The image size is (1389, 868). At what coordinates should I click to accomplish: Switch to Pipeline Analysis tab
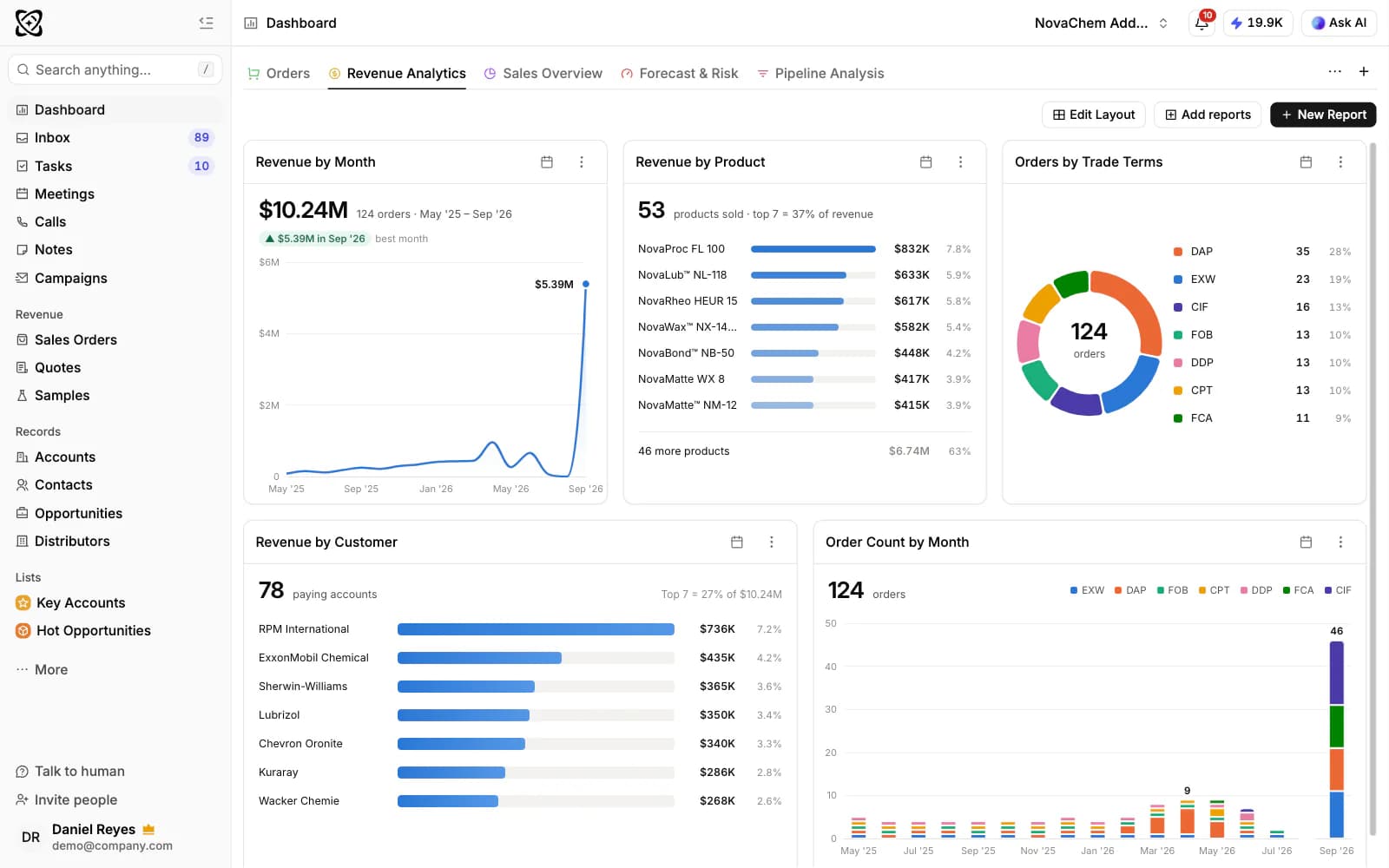pos(820,73)
